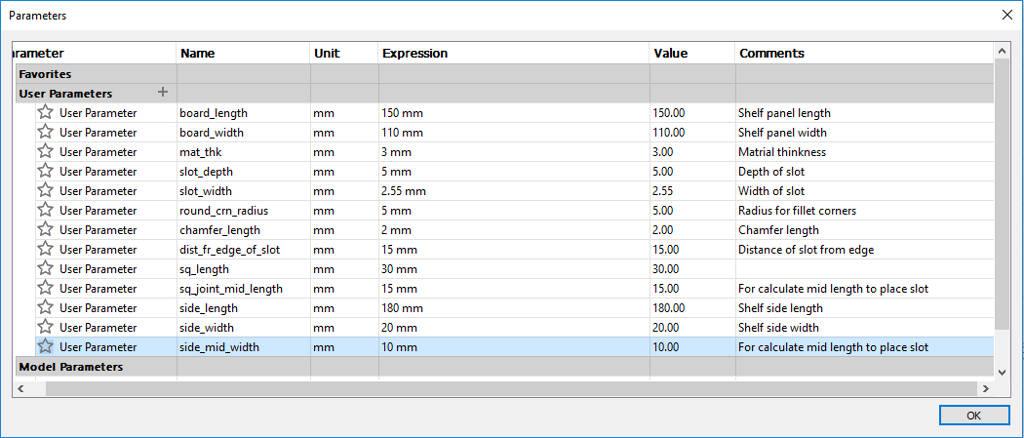This screenshot has height=438, width=1024.
Task: Click the Comments column header
Action: tap(865, 54)
